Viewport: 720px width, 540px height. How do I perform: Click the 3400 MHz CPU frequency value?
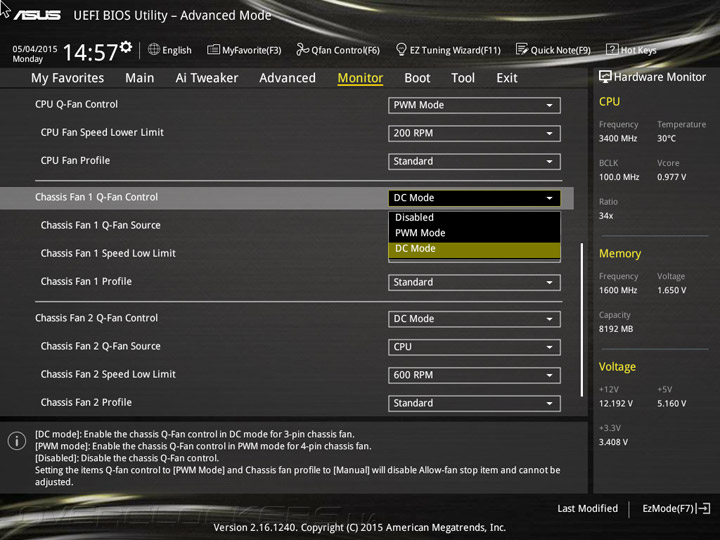[618, 138]
